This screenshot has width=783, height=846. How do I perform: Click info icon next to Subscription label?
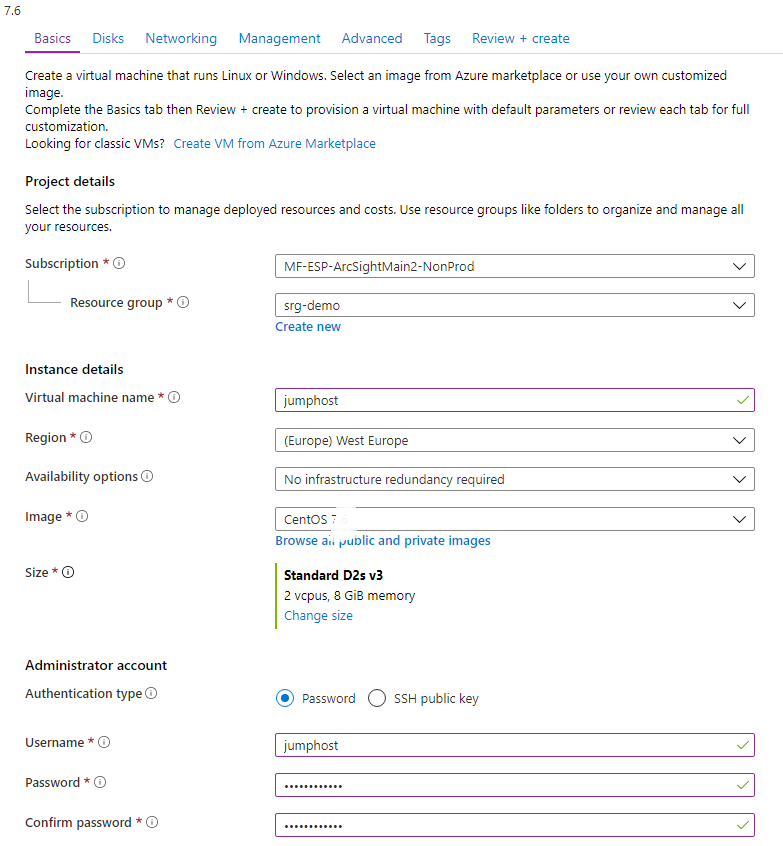click(119, 264)
